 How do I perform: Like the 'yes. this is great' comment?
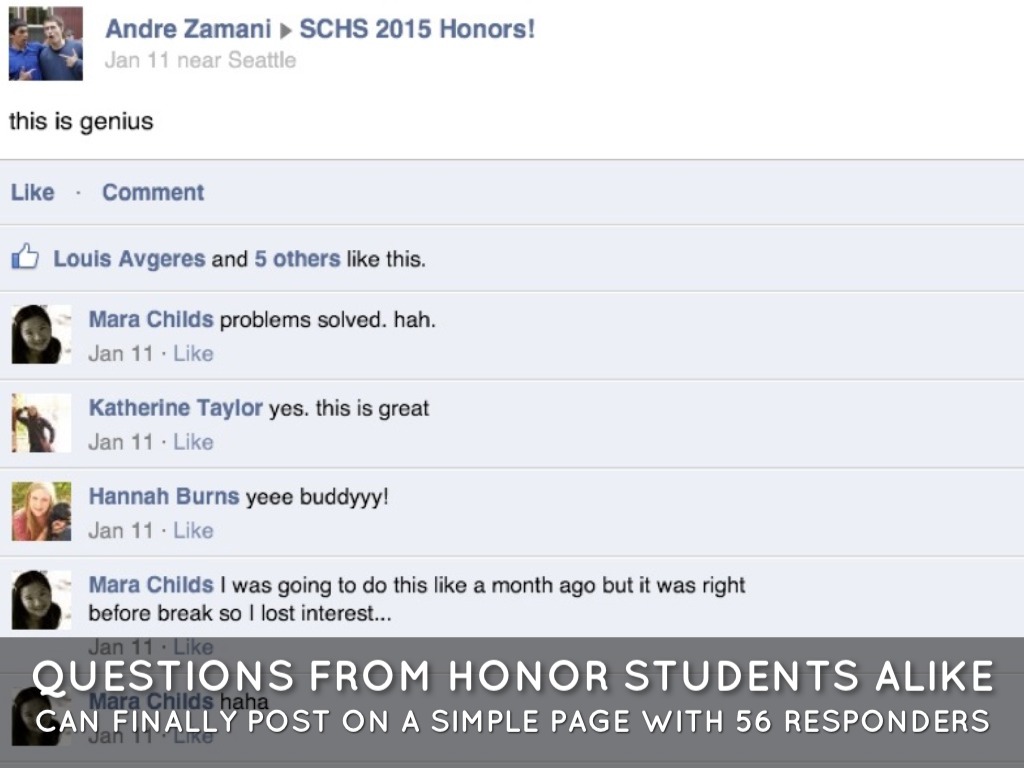pyautogui.click(x=193, y=441)
